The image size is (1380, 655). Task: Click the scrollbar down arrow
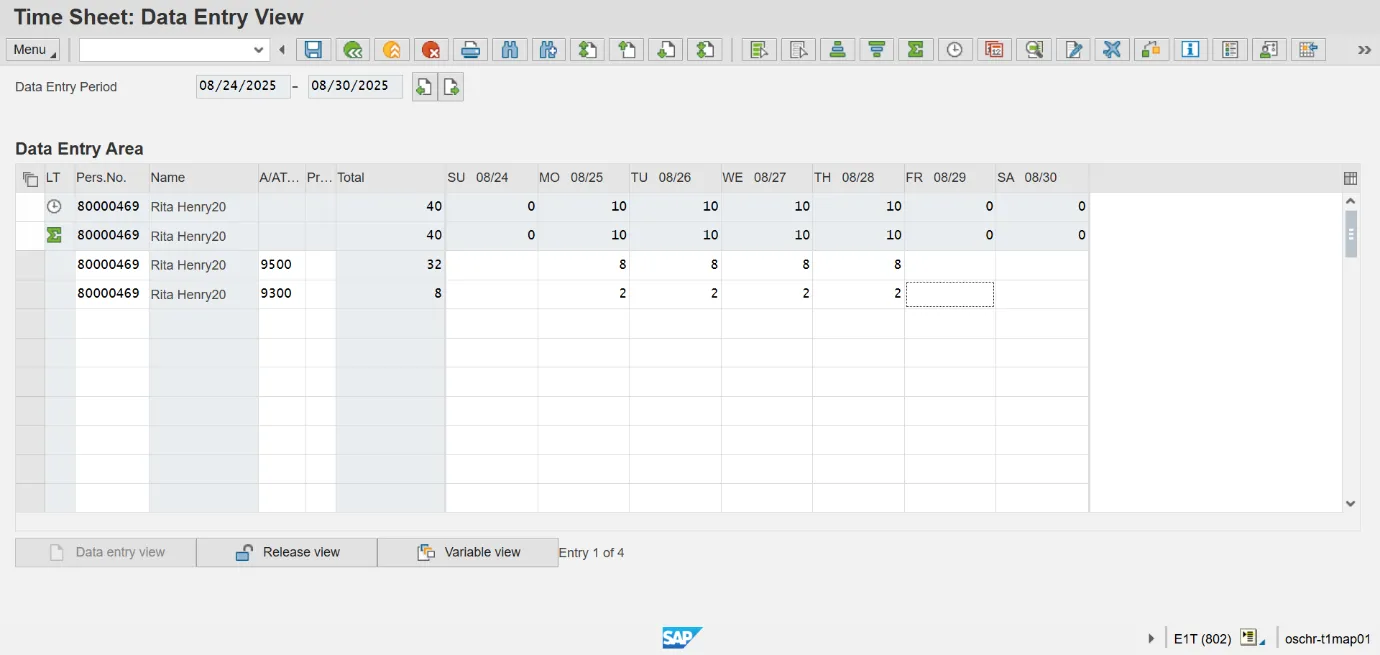click(x=1351, y=504)
